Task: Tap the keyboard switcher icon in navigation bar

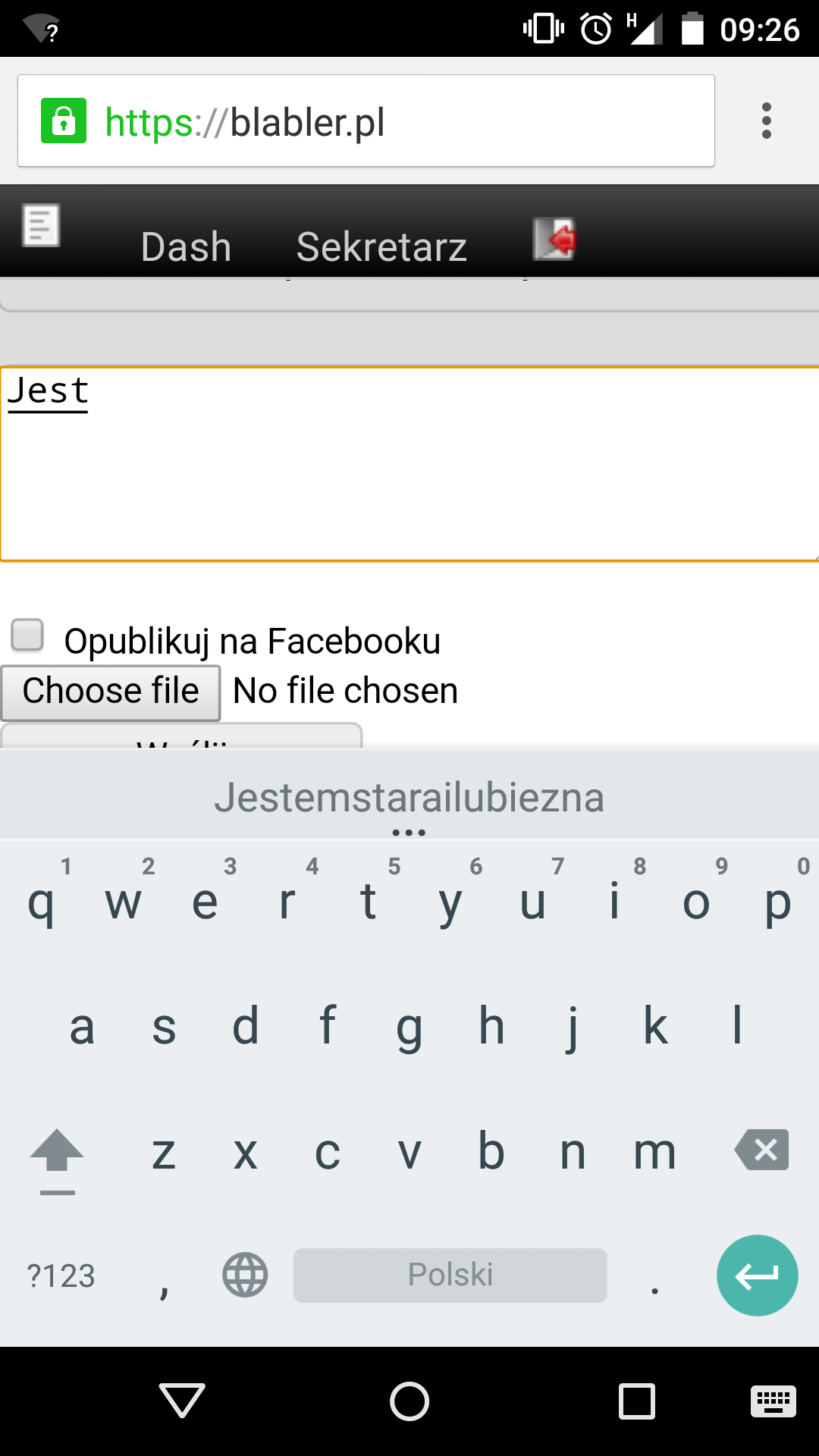Action: [773, 1401]
